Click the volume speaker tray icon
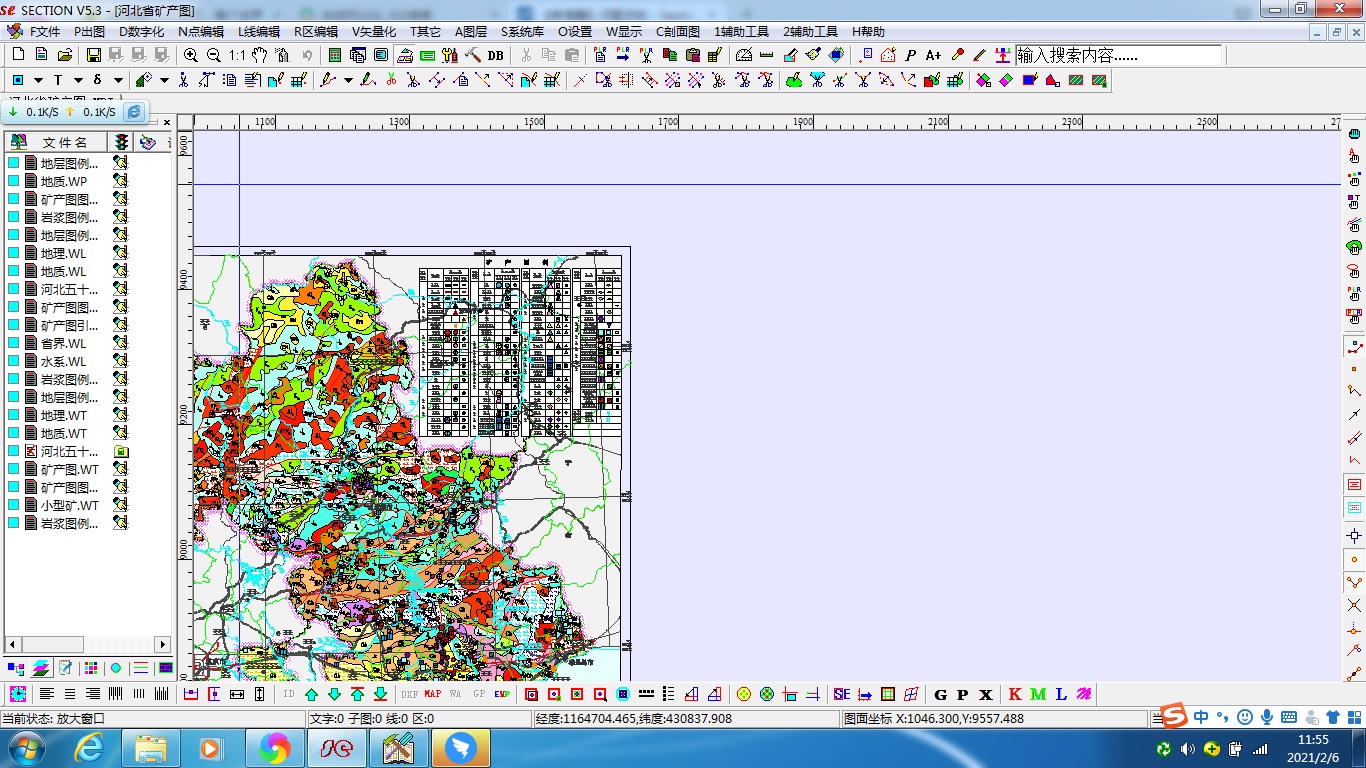This screenshot has width=1366, height=768. [1188, 748]
